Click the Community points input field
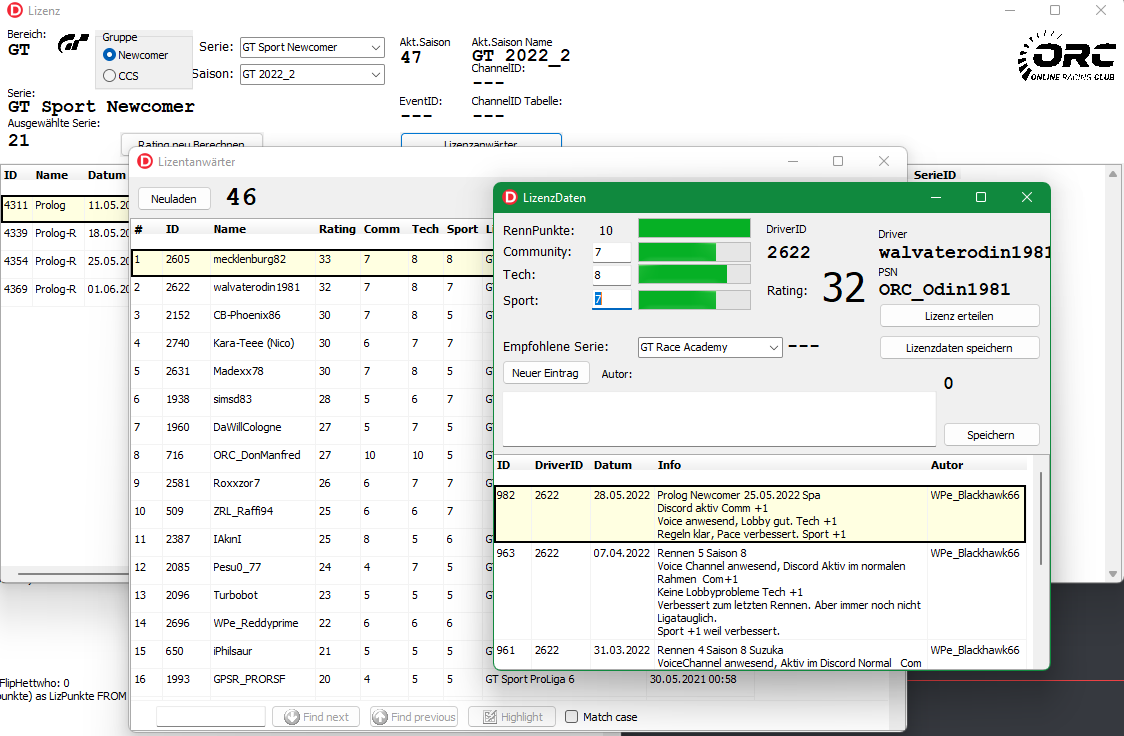This screenshot has height=736, width=1124. [x=611, y=252]
